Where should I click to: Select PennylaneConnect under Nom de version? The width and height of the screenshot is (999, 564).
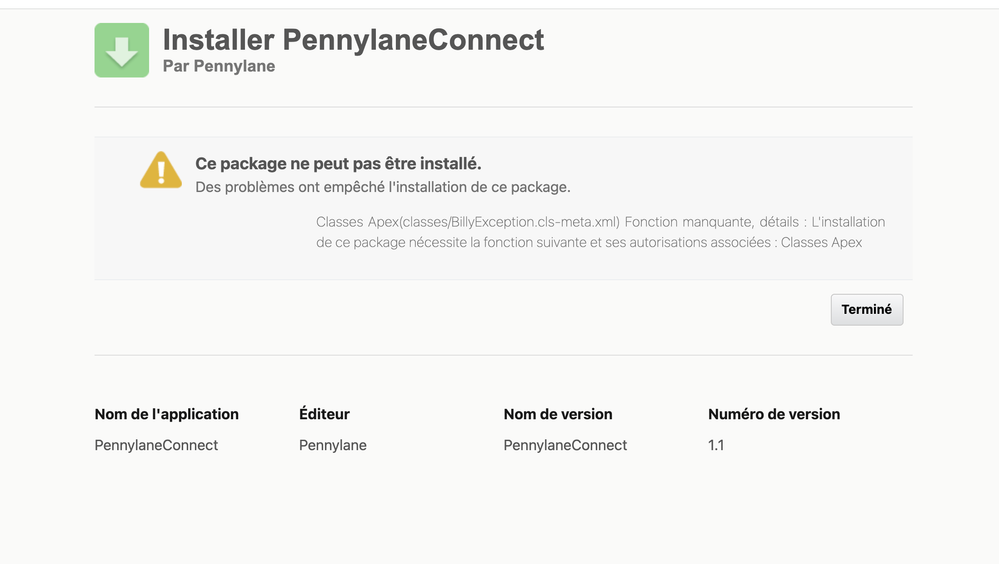(x=565, y=445)
